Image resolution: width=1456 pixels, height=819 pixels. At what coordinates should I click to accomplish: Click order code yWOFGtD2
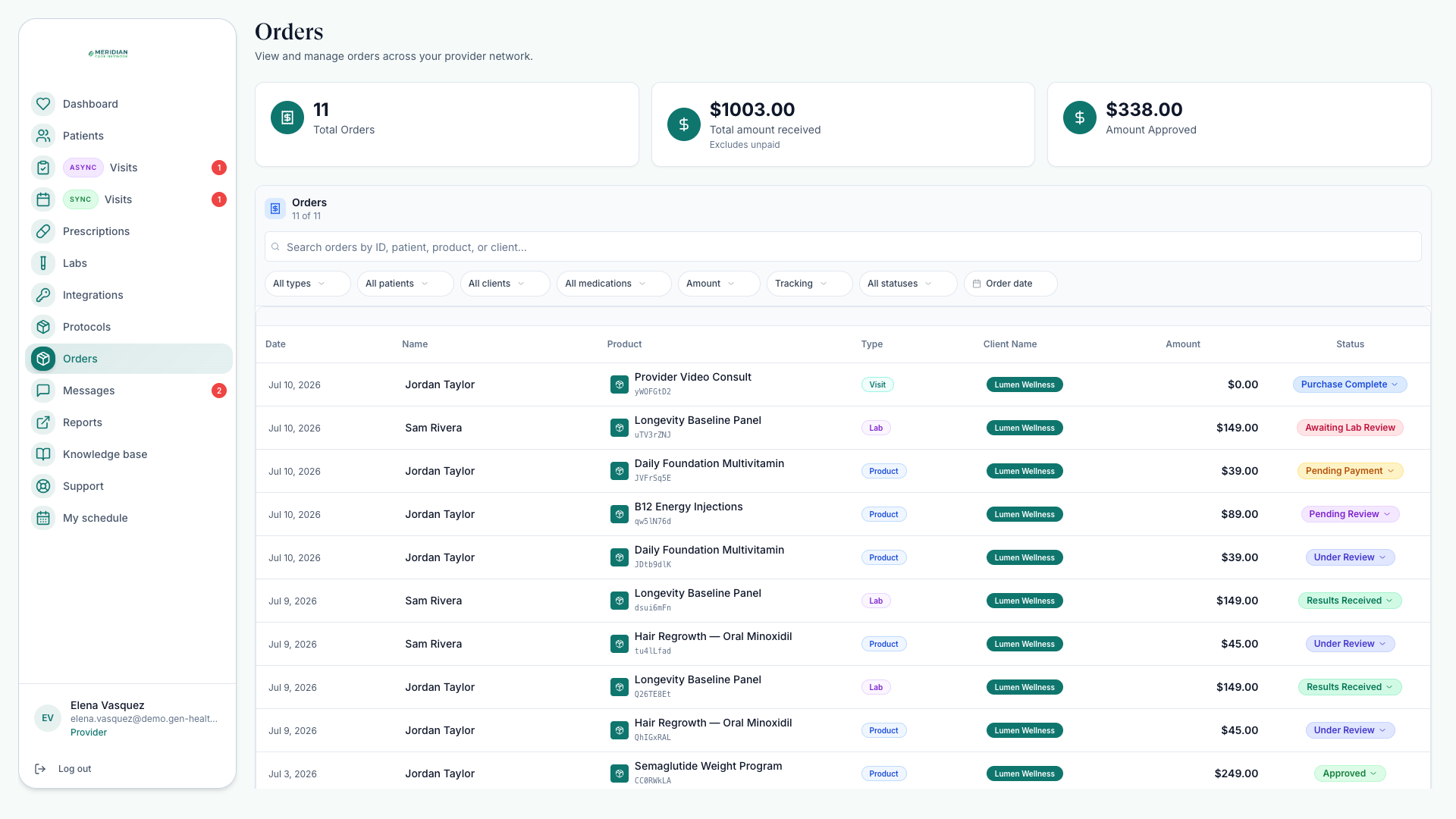pos(653,392)
